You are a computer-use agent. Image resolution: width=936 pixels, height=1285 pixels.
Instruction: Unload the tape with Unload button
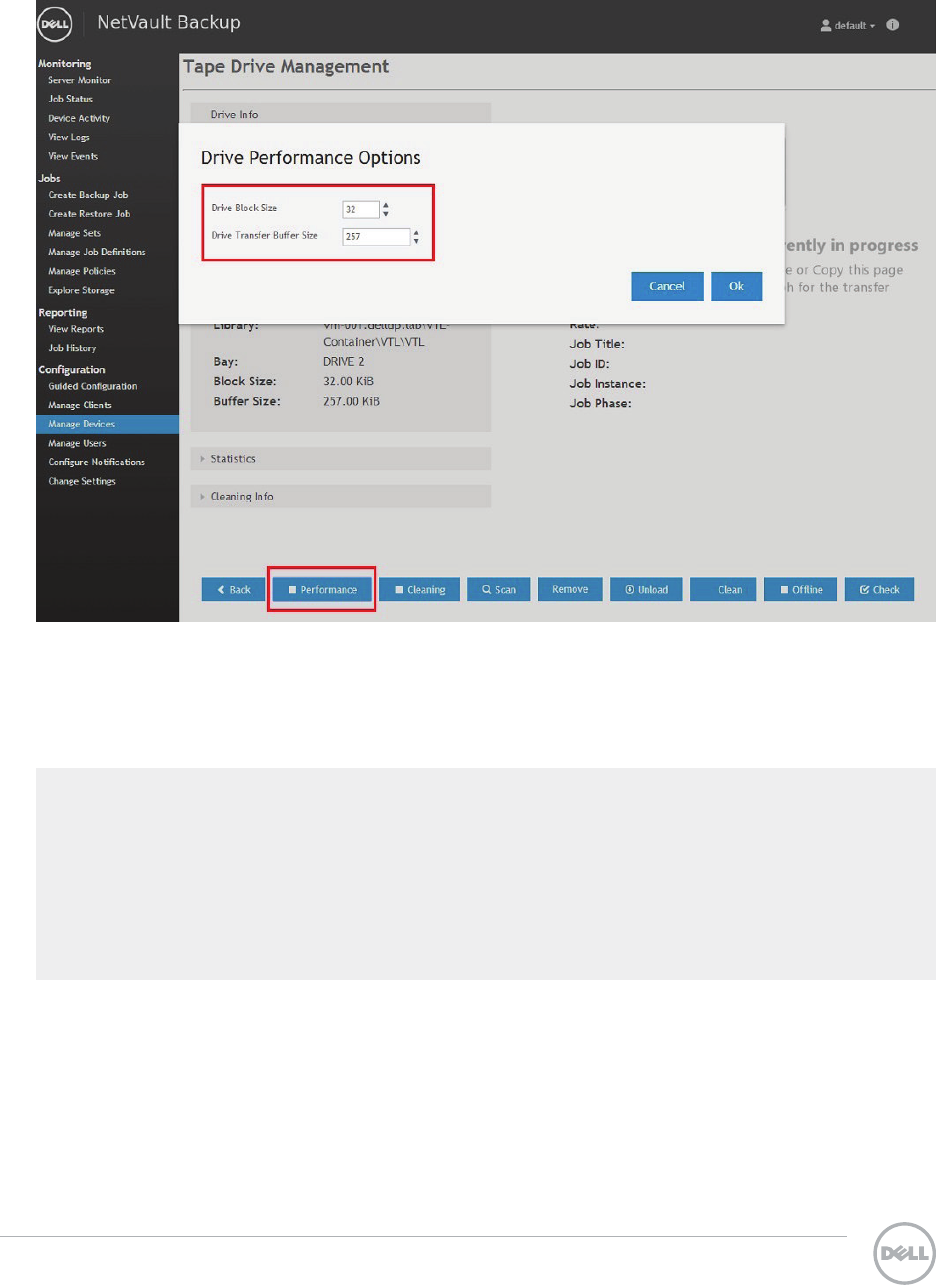(x=646, y=590)
